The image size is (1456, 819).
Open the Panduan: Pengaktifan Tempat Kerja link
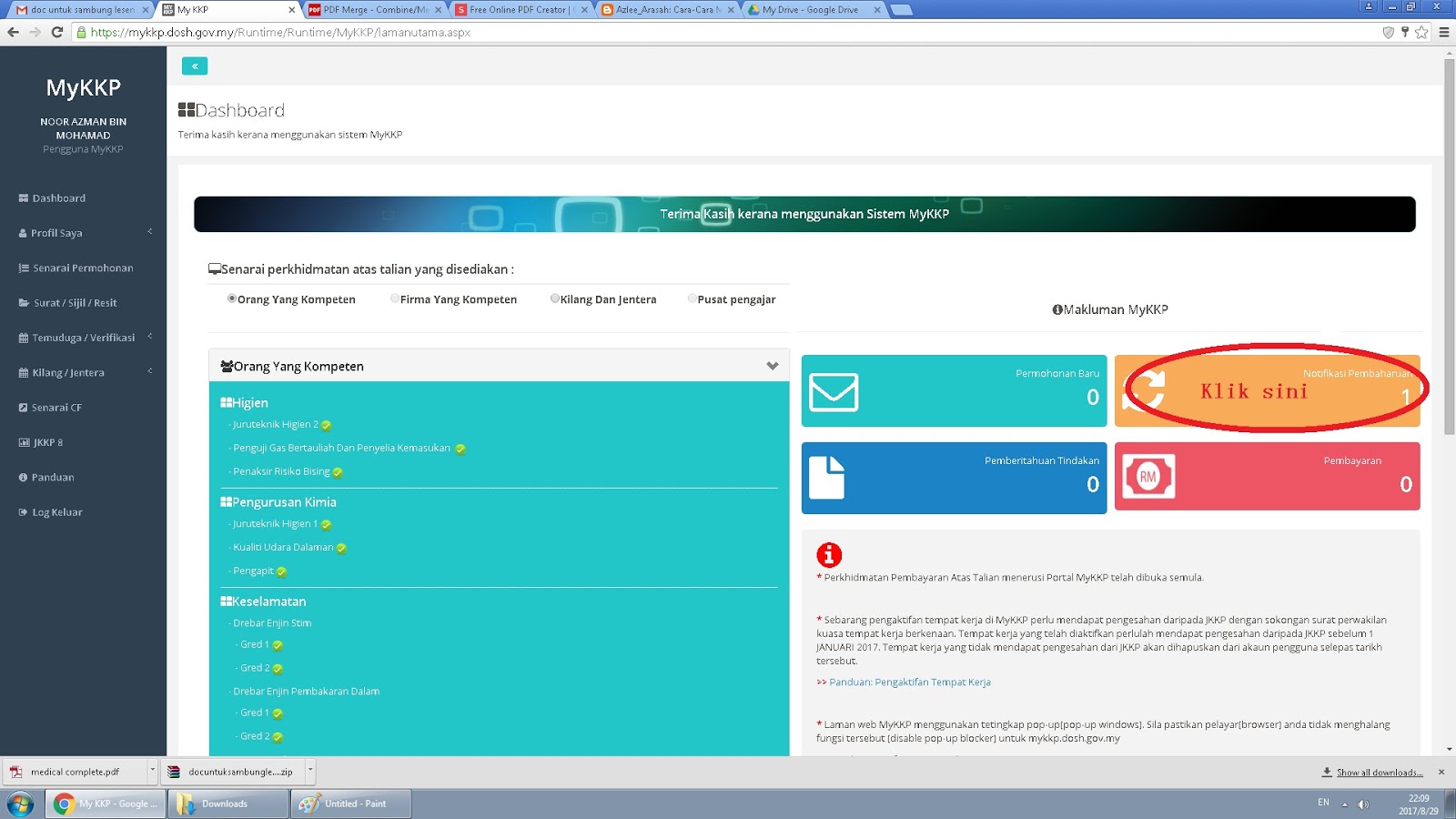[910, 682]
